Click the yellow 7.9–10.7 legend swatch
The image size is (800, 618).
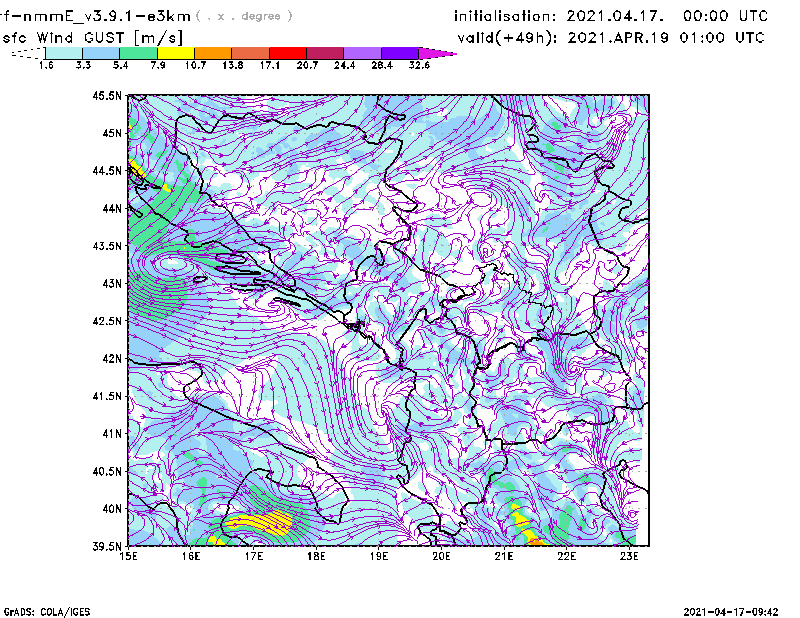click(x=176, y=53)
